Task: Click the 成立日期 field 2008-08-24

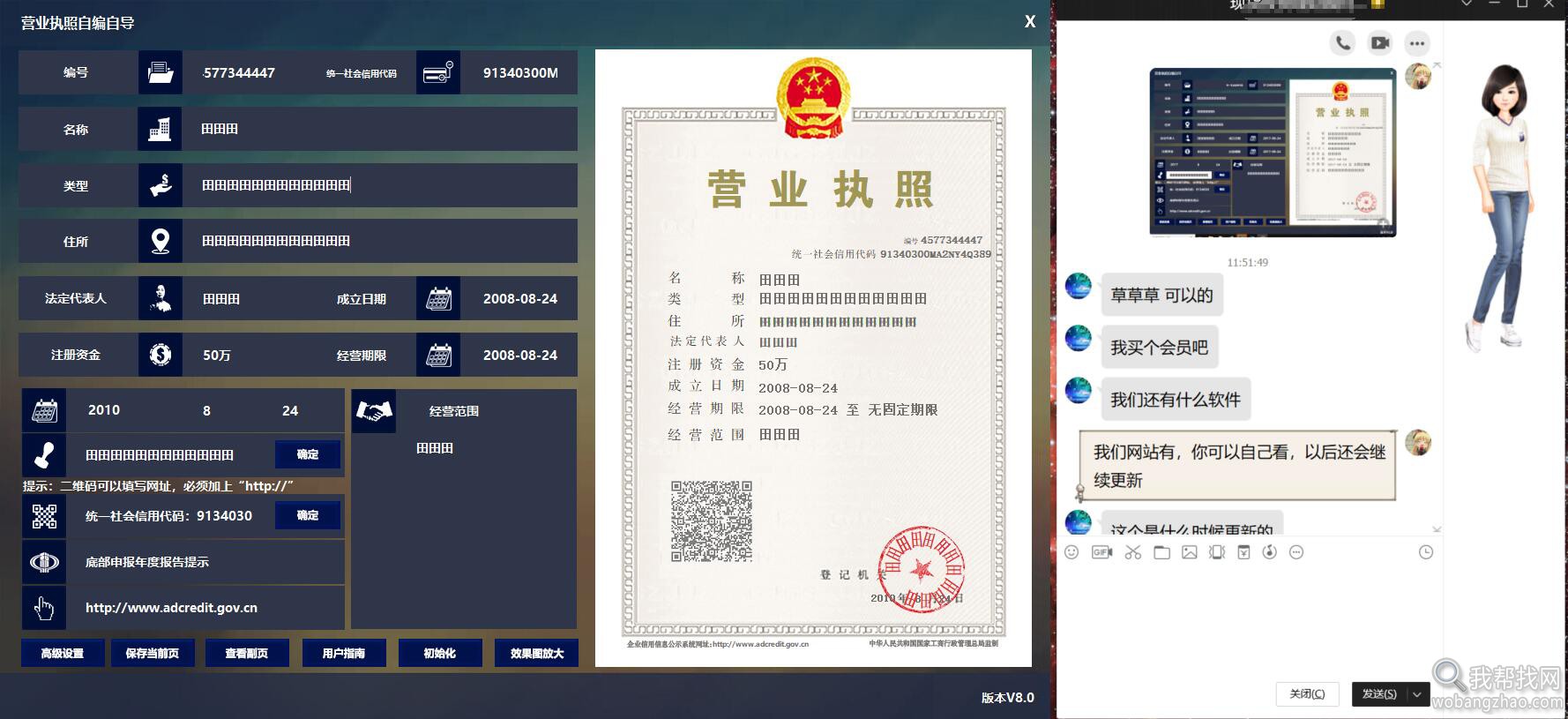Action: [519, 298]
